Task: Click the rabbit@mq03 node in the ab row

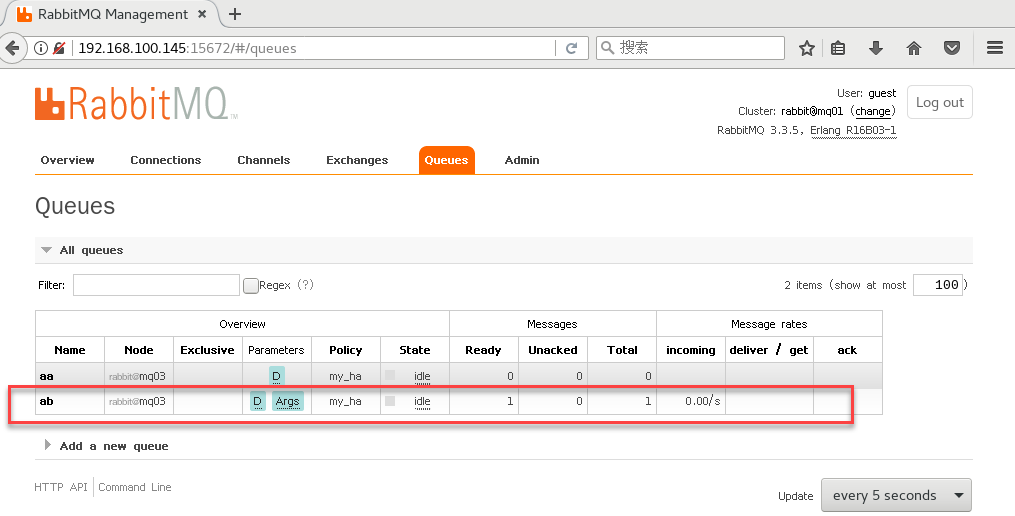Action: tap(137, 401)
